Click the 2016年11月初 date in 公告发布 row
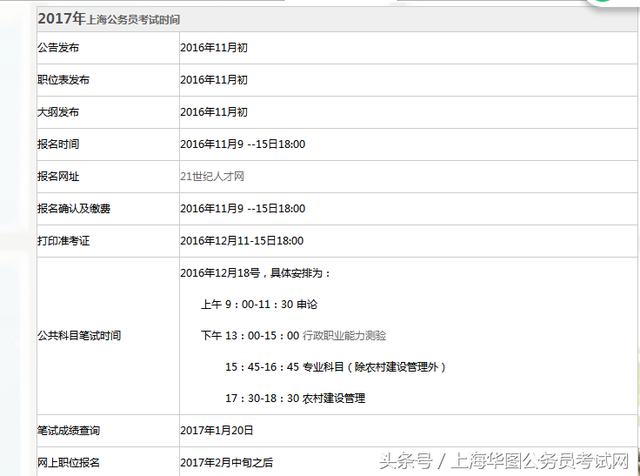The width and height of the screenshot is (640, 476). pyautogui.click(x=214, y=48)
